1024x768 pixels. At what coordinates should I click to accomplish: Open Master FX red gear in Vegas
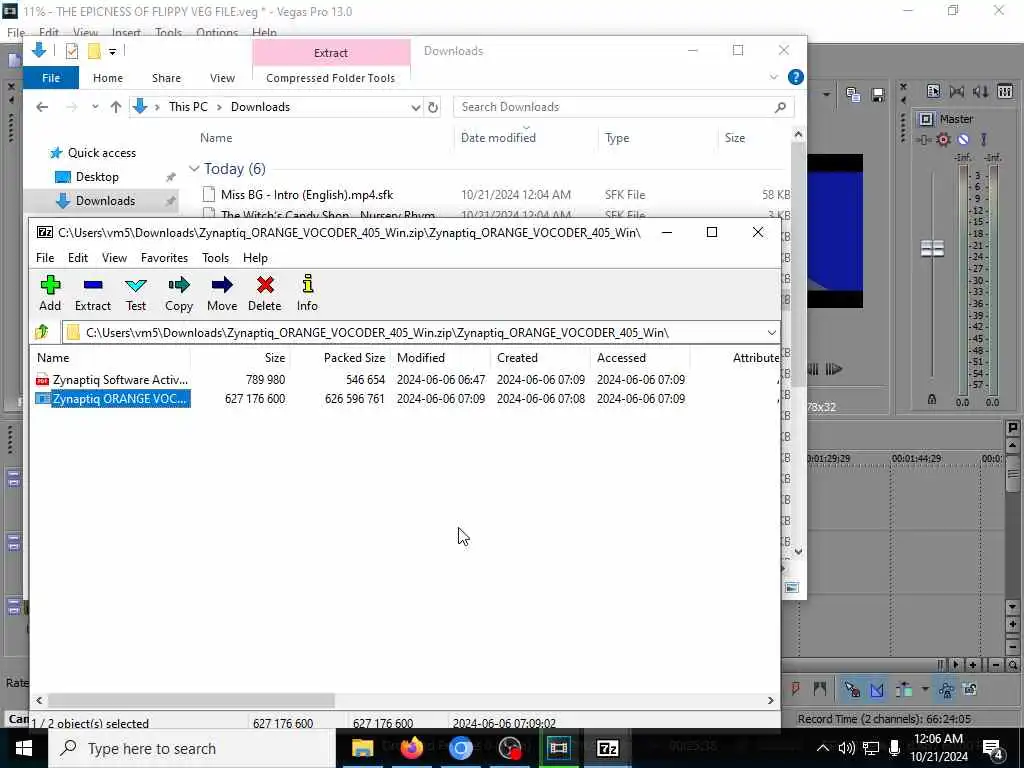[x=943, y=139]
